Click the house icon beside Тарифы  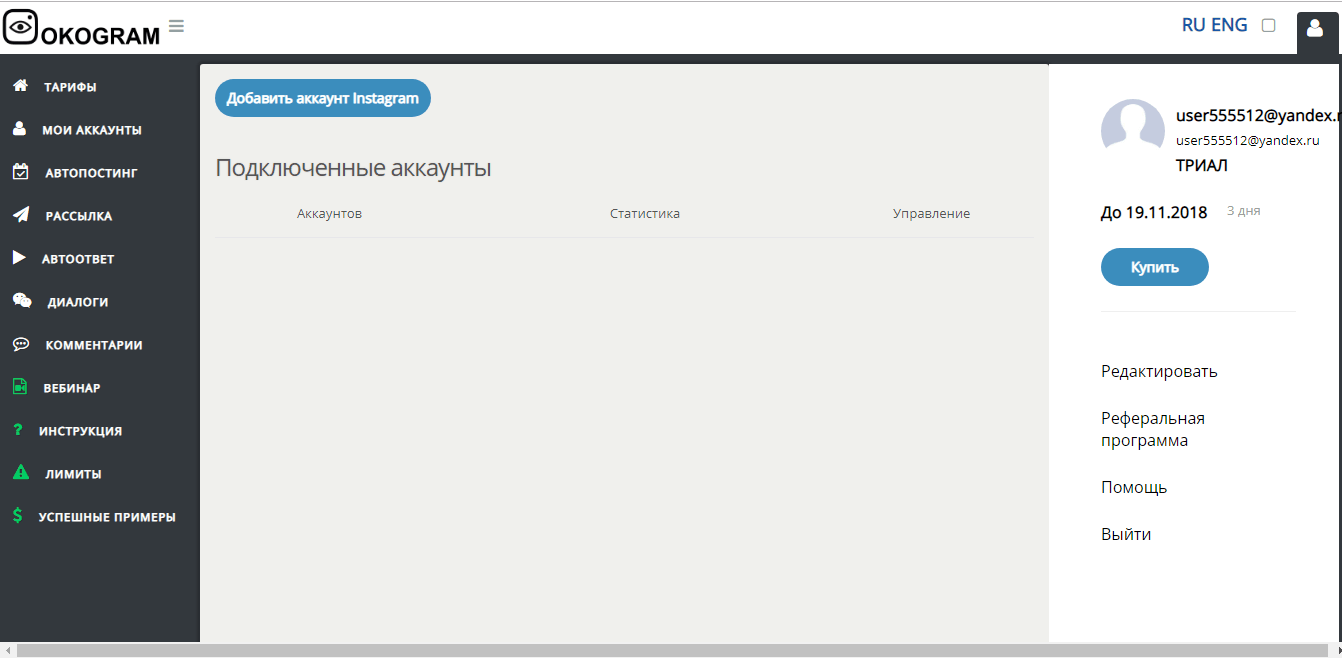tap(19, 86)
